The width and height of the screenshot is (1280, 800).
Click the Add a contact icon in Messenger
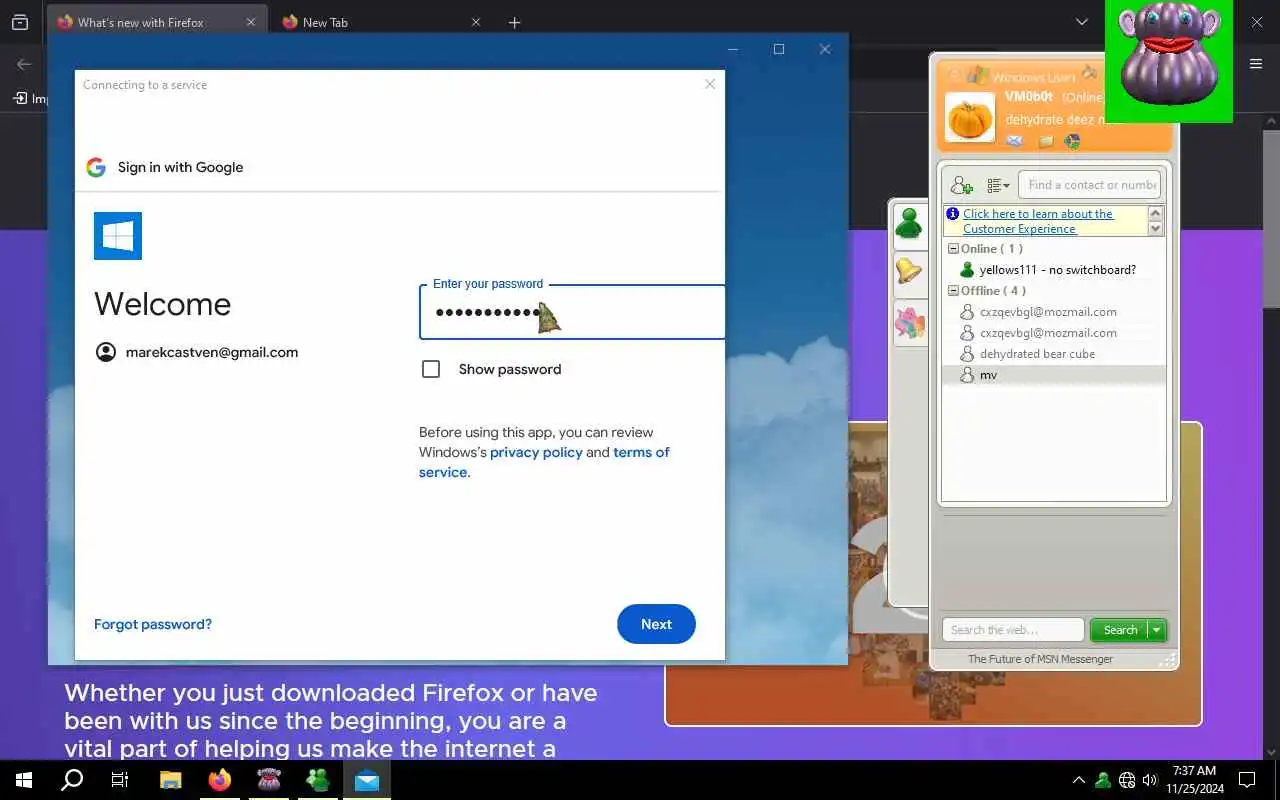[962, 185]
